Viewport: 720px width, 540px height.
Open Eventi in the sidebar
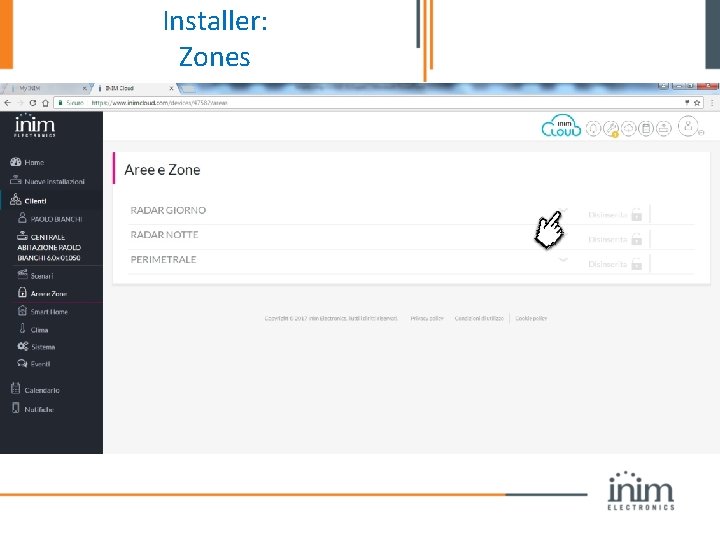click(x=40, y=364)
